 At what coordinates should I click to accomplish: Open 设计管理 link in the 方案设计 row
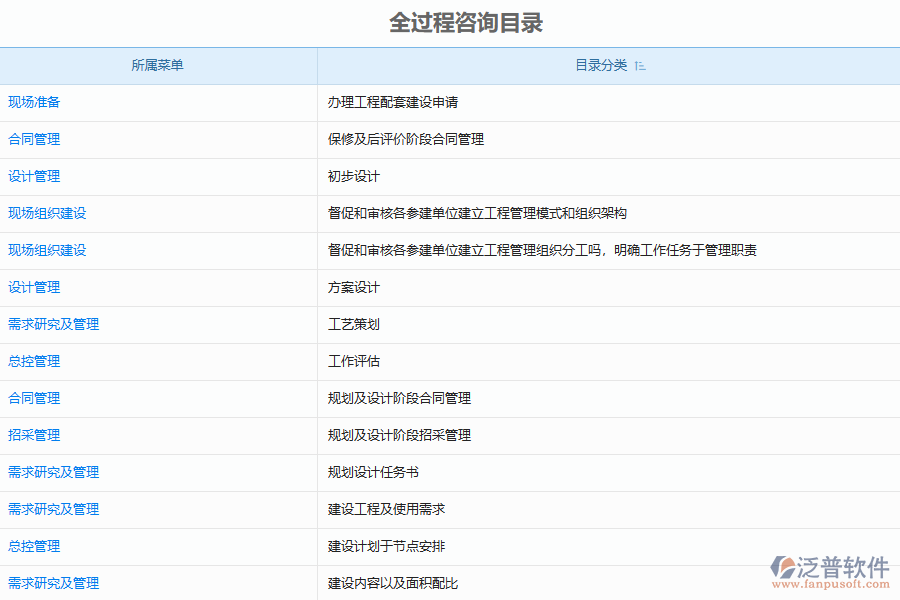[x=34, y=287]
